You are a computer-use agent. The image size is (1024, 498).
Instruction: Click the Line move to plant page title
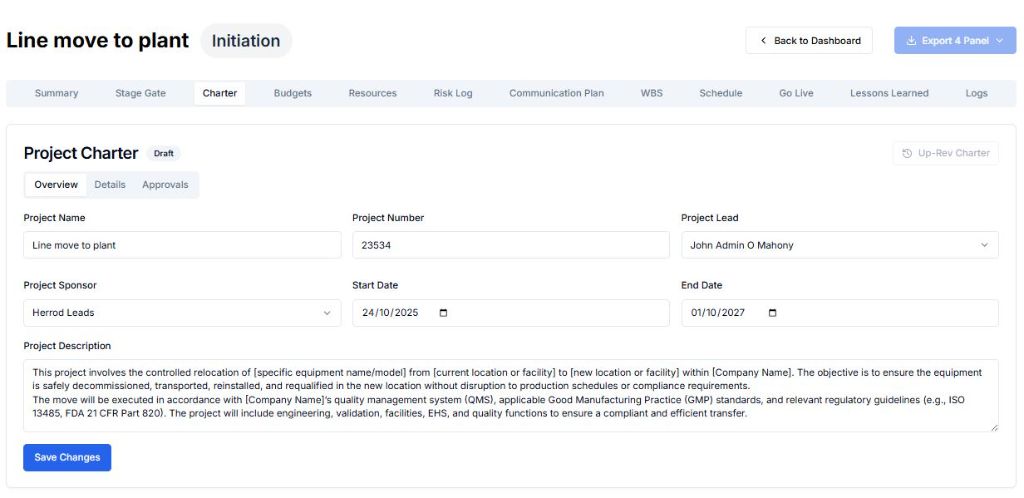coord(97,40)
